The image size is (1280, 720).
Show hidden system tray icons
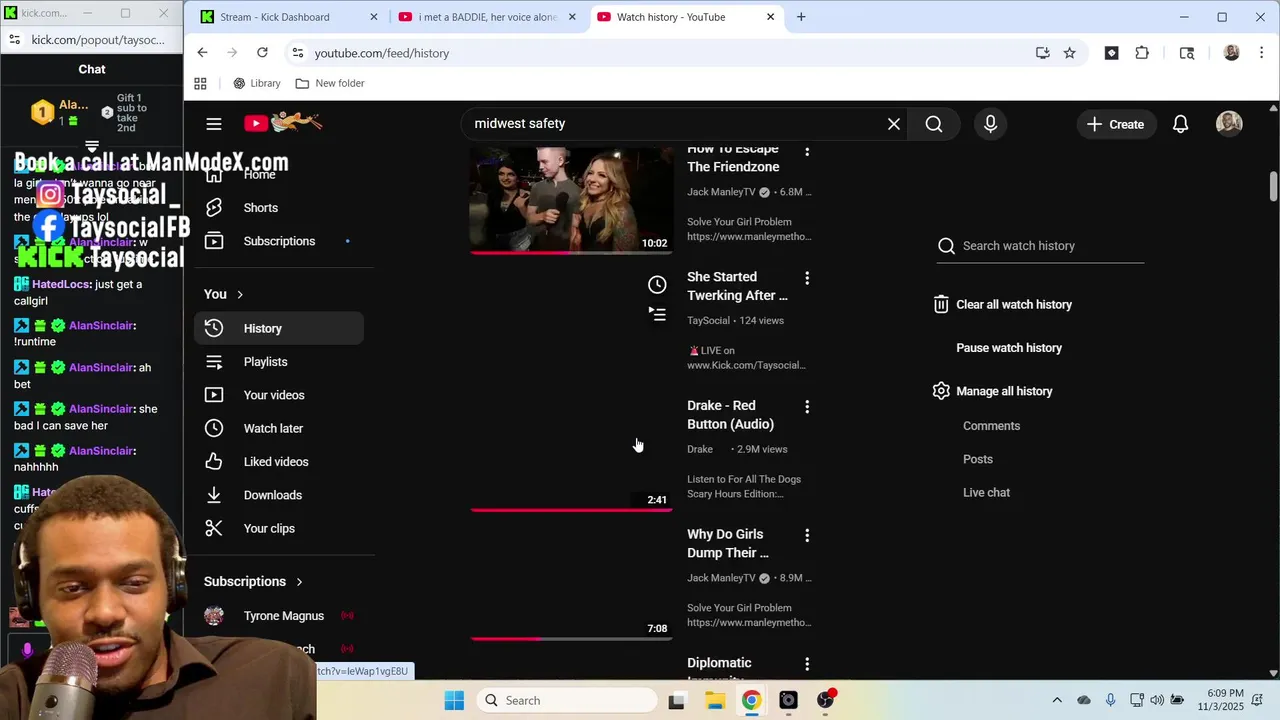click(x=1057, y=701)
